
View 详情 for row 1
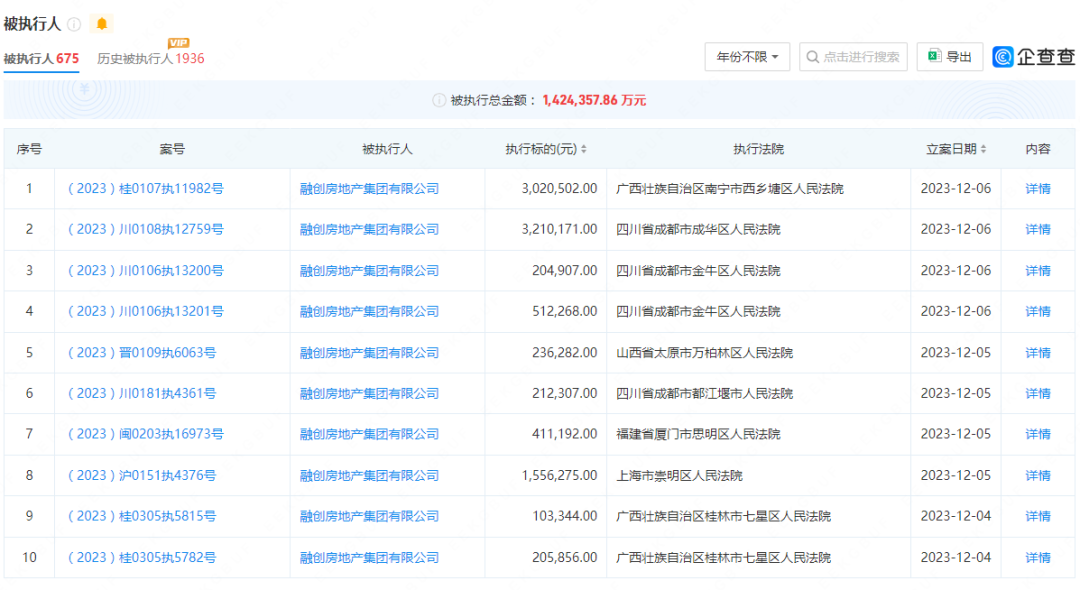coord(1038,189)
